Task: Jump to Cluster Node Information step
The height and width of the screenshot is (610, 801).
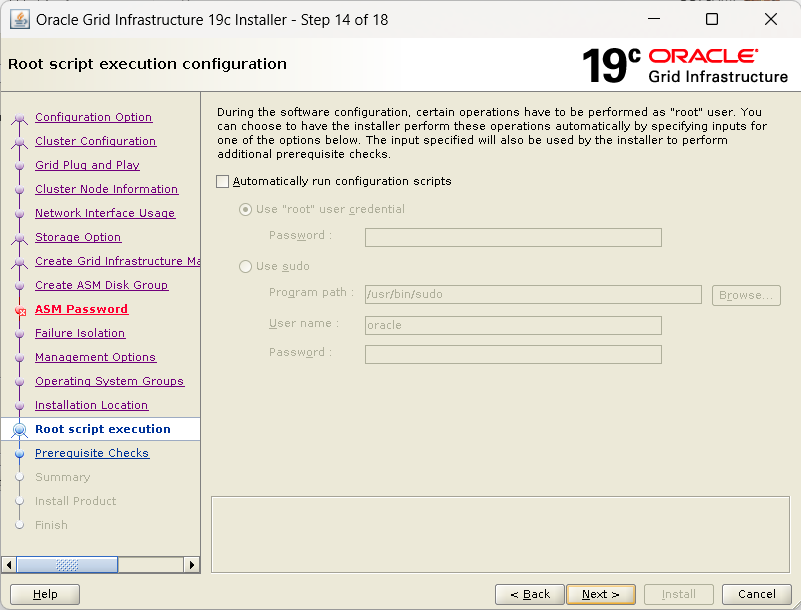Action: coord(106,189)
